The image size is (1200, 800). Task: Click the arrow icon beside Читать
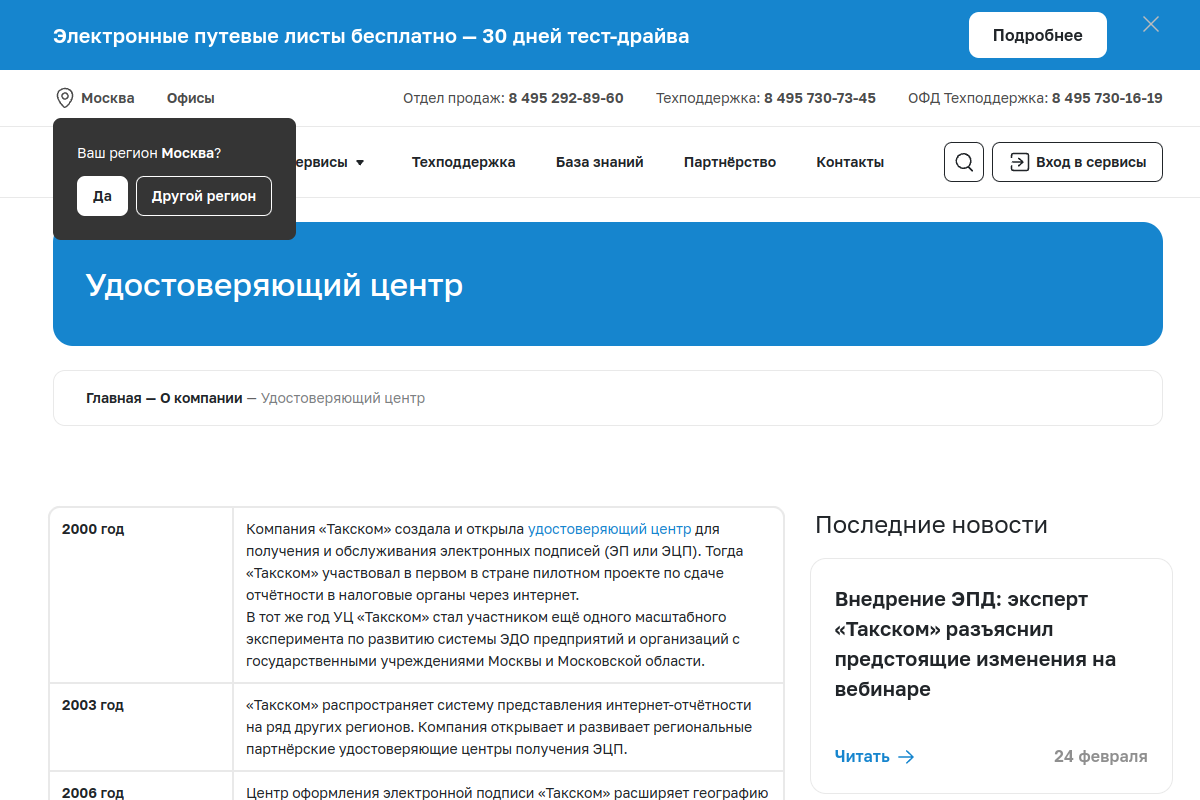[906, 757]
